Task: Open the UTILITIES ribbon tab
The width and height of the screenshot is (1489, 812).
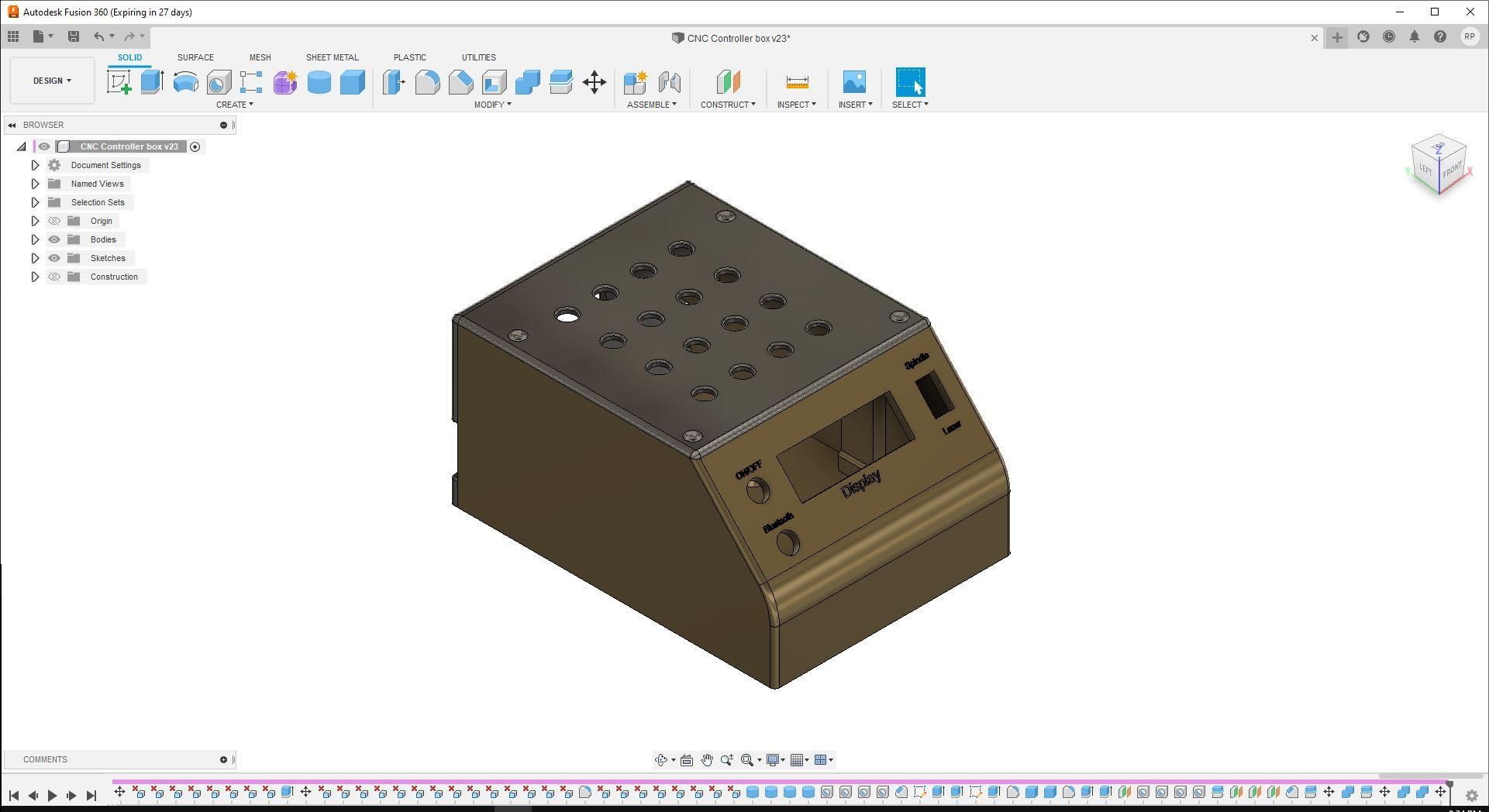Action: 478,57
